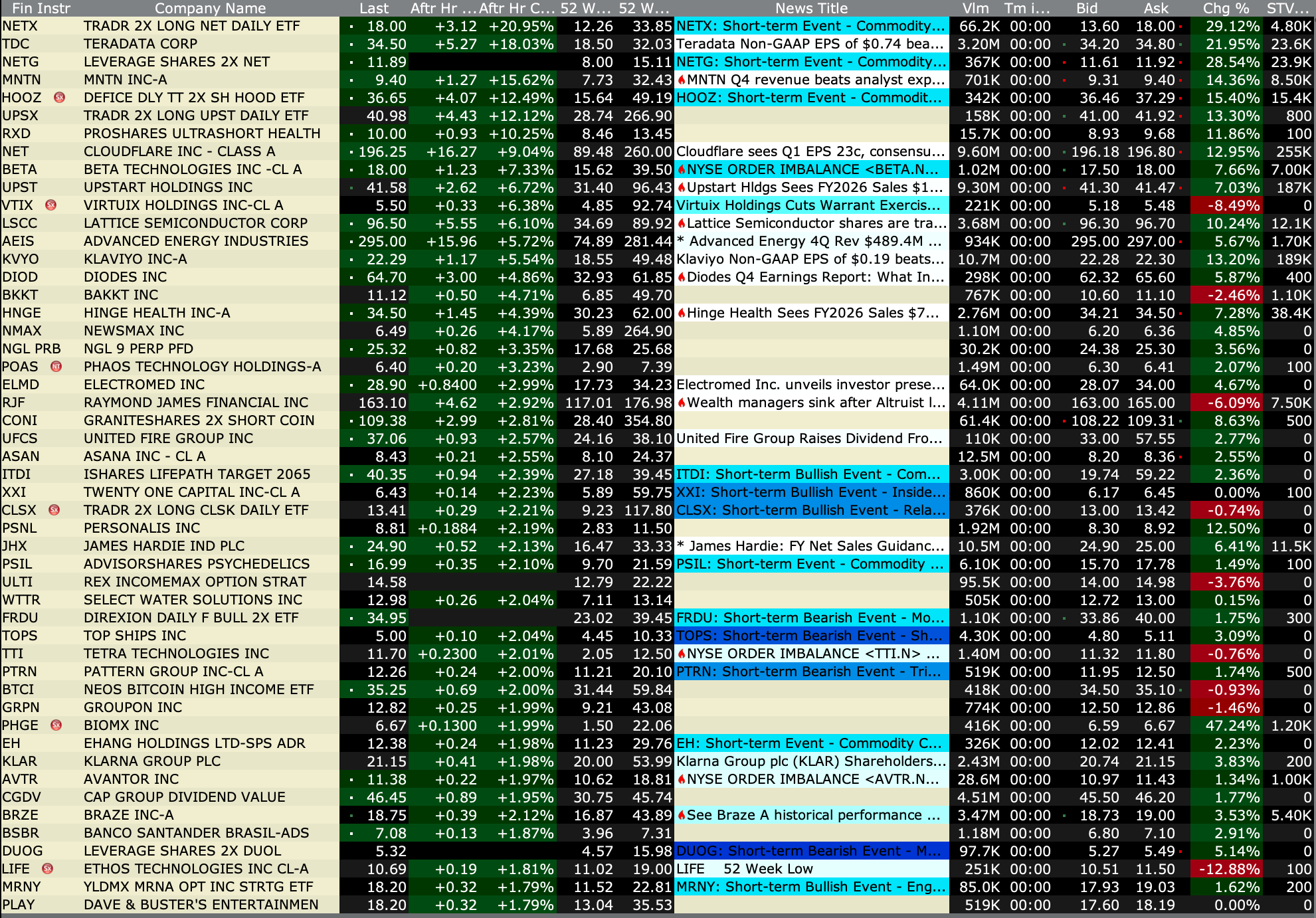Select the TDC ticker symbol cell
The width and height of the screenshot is (1316, 918).
pyautogui.click(x=17, y=44)
